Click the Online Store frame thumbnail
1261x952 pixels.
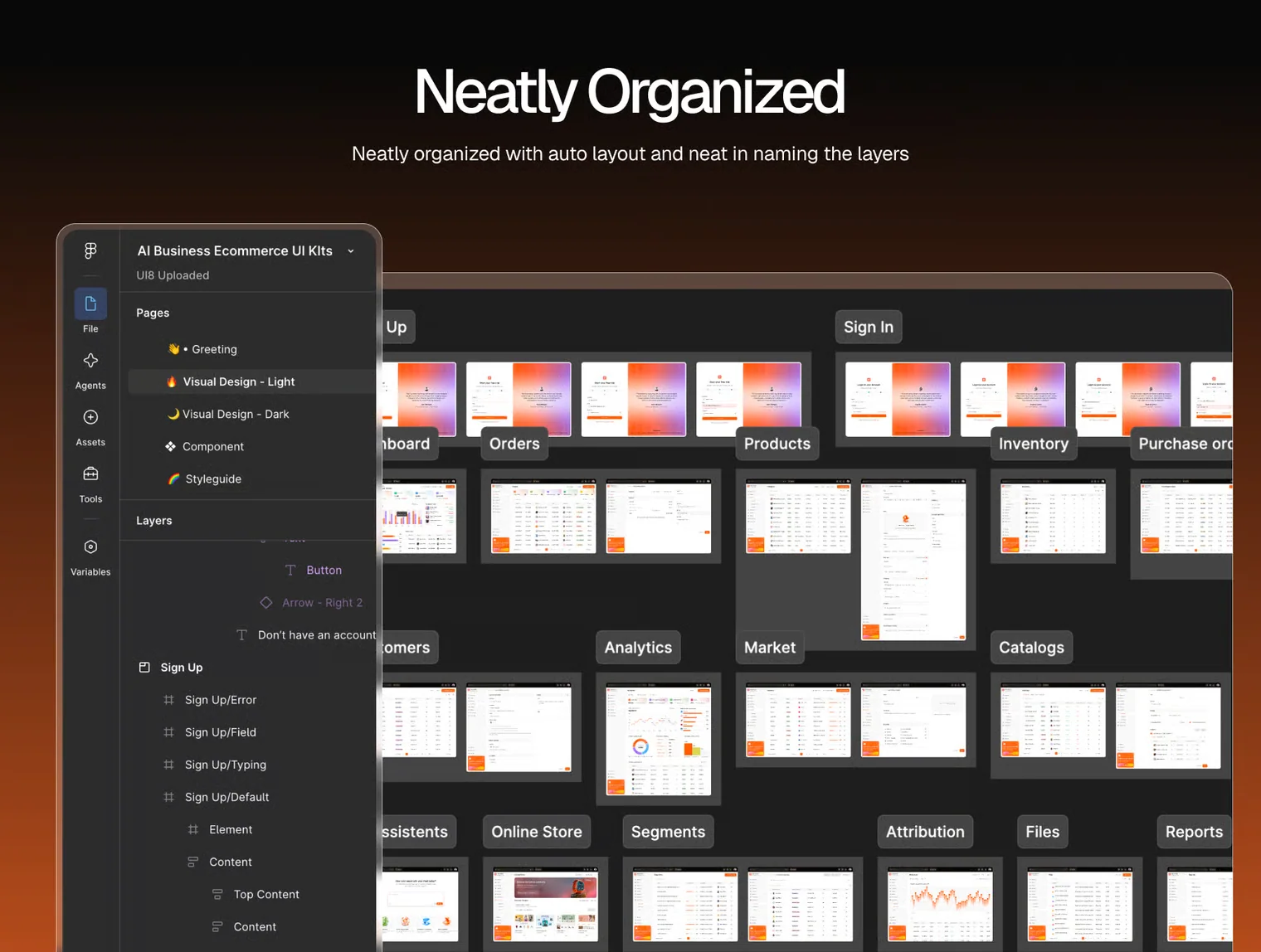(545, 905)
